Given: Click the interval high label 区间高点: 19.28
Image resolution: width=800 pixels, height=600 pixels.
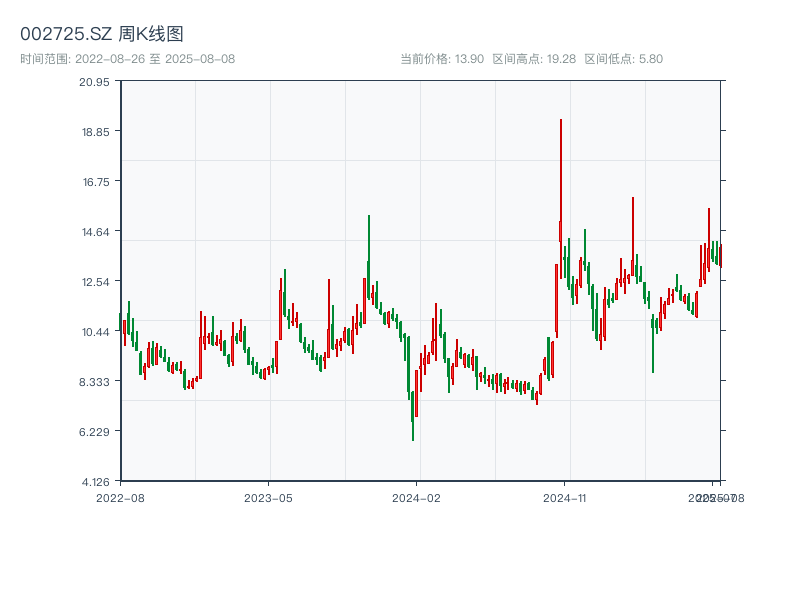Looking at the screenshot, I should pyautogui.click(x=534, y=59).
